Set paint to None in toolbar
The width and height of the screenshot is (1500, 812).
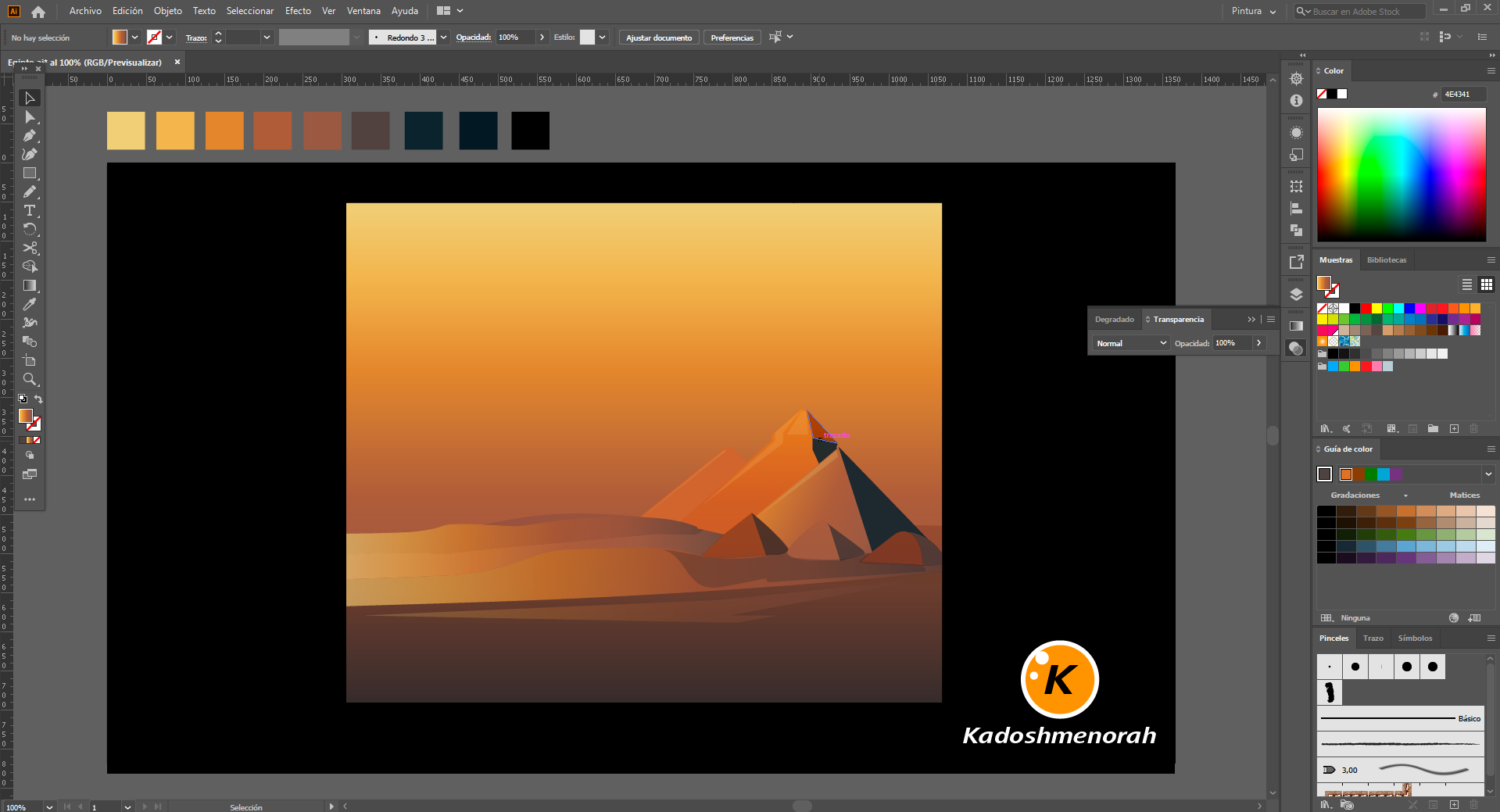tap(36, 441)
